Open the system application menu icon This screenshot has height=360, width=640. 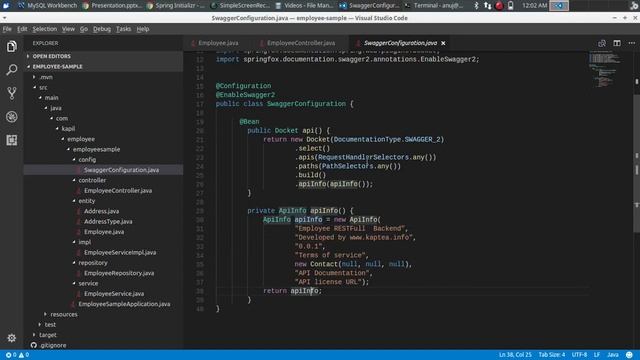pyautogui.click(x=6, y=6)
